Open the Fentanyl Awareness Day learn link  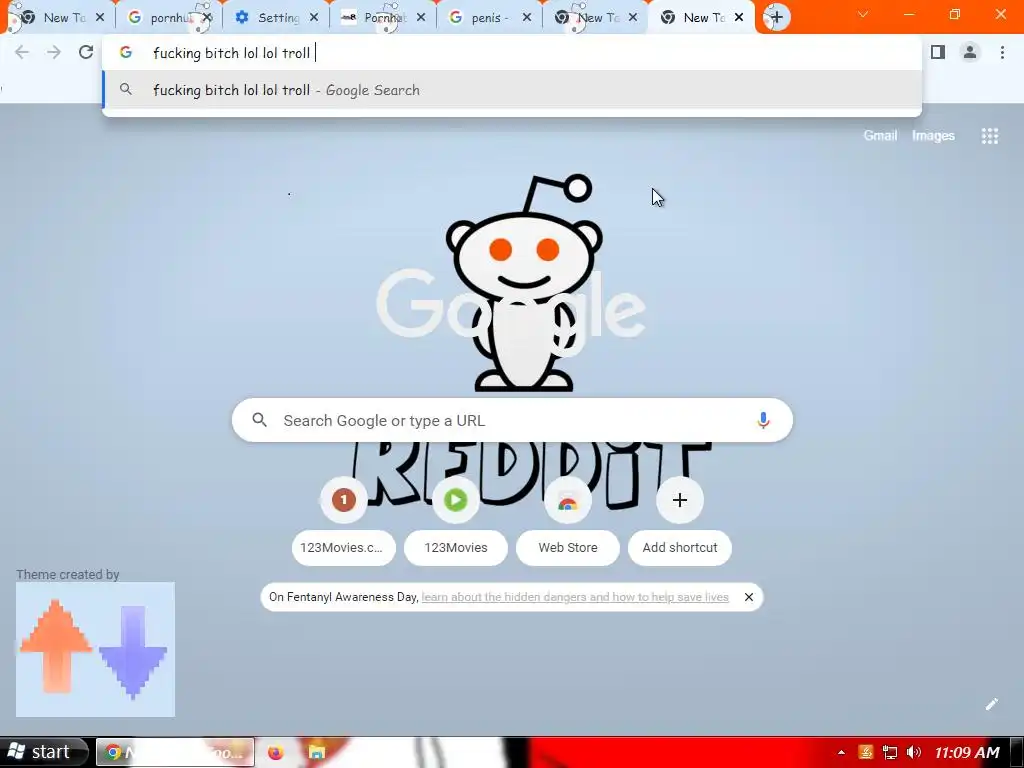tap(575, 597)
